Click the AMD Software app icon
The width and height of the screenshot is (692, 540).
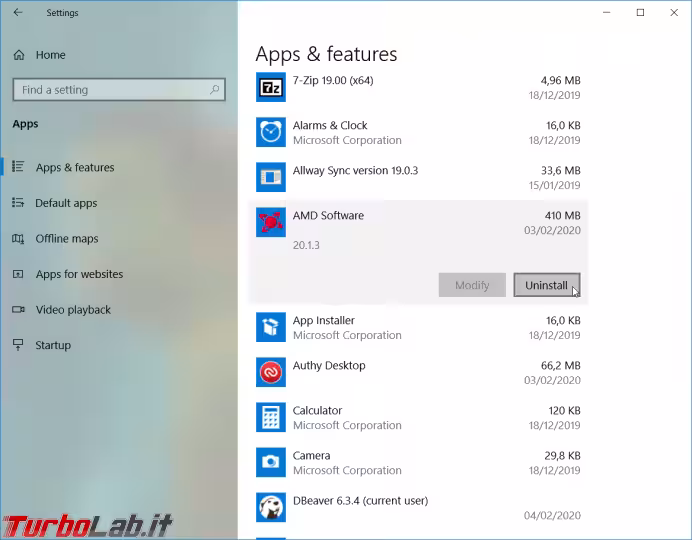click(271, 222)
